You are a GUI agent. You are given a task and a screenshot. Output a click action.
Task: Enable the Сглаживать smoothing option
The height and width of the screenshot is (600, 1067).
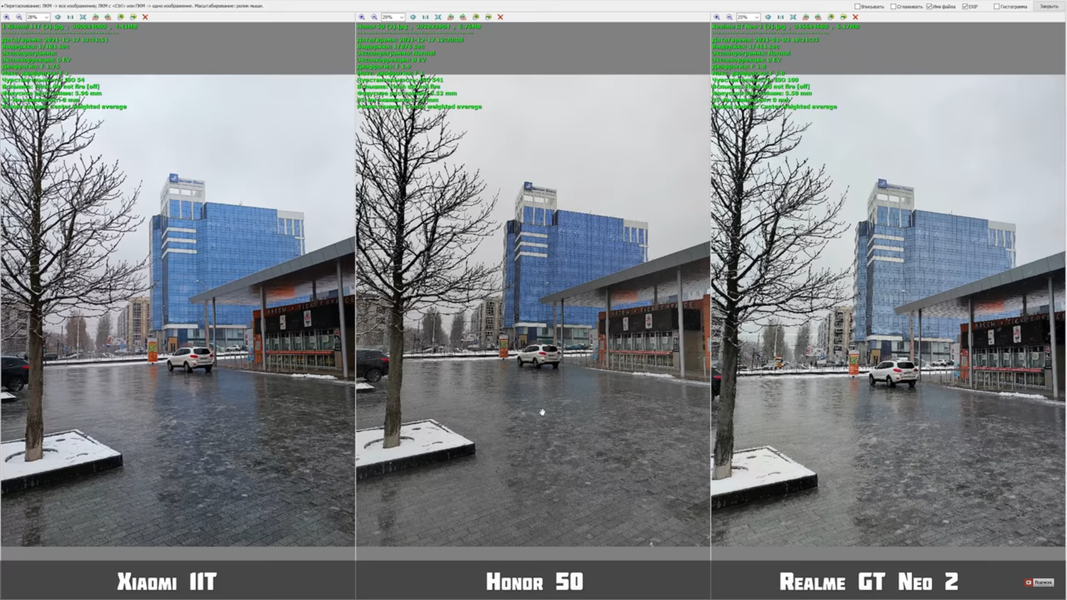pos(892,5)
